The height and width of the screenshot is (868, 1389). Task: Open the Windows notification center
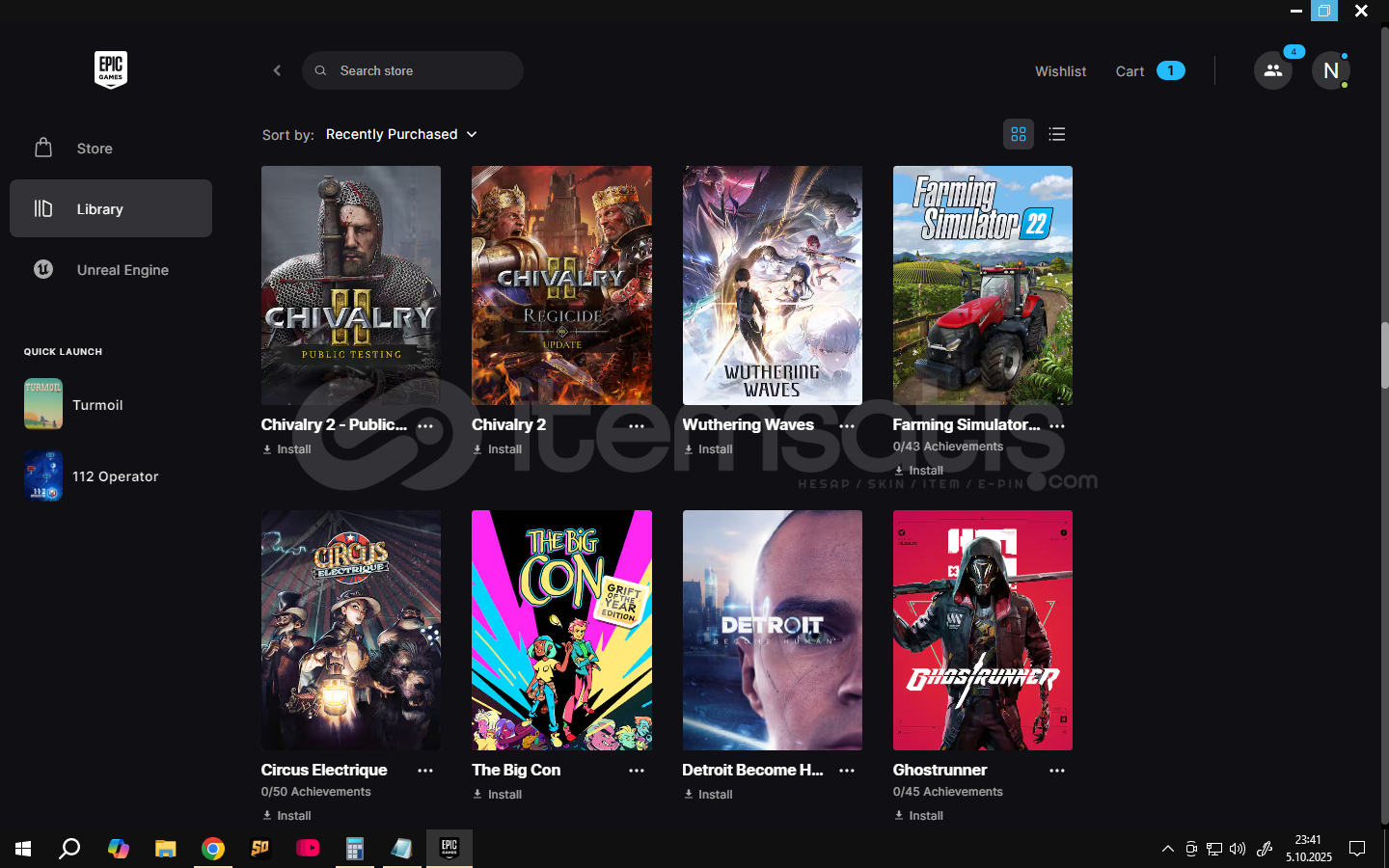(x=1357, y=849)
